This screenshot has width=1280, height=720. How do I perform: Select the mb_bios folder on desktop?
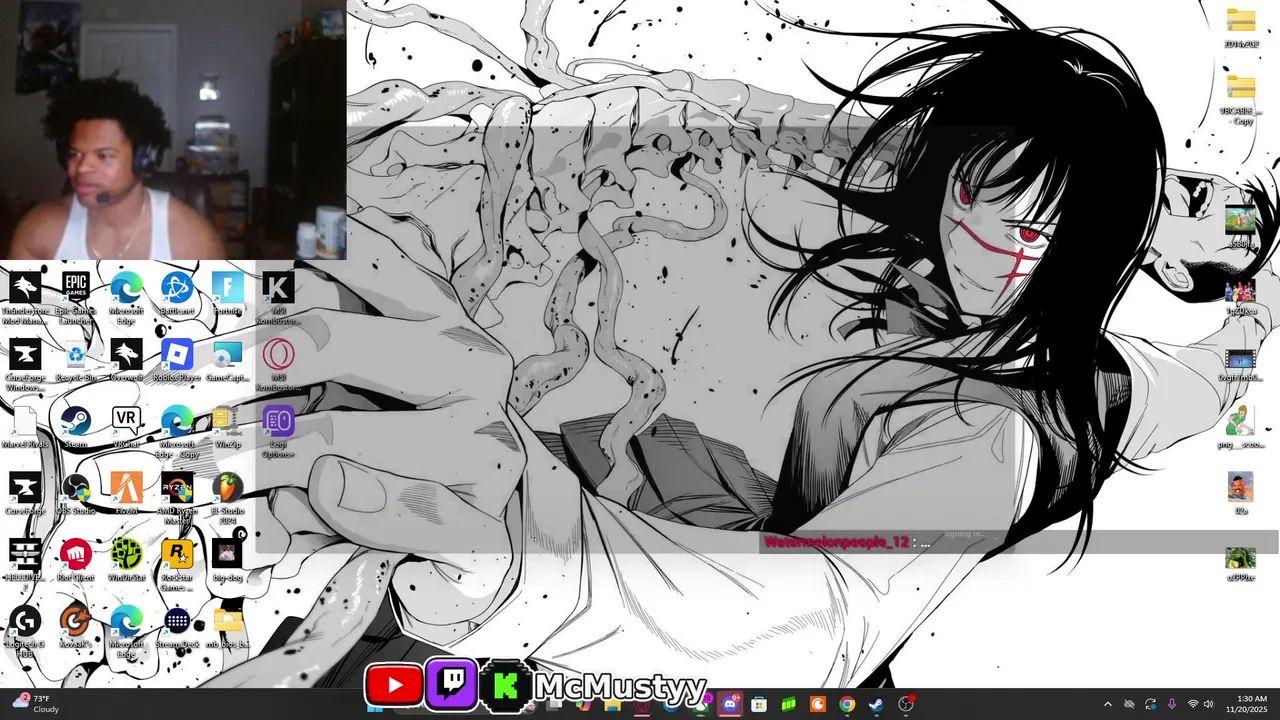228,628
